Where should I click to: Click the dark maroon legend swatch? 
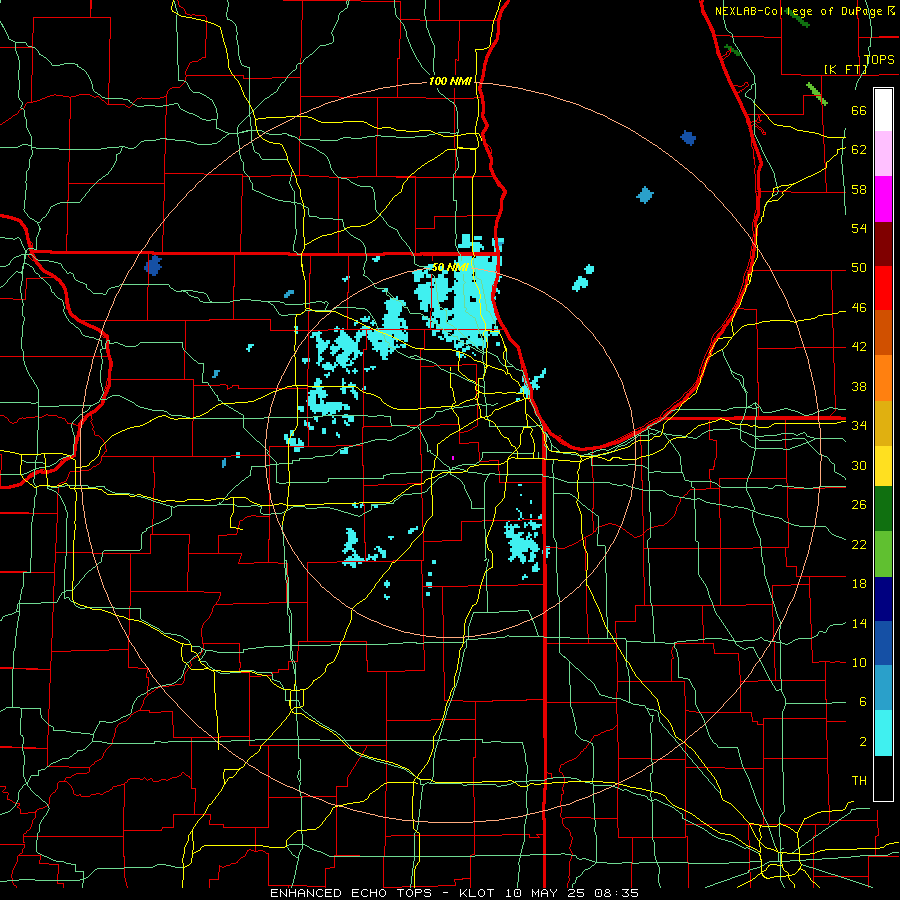click(883, 243)
